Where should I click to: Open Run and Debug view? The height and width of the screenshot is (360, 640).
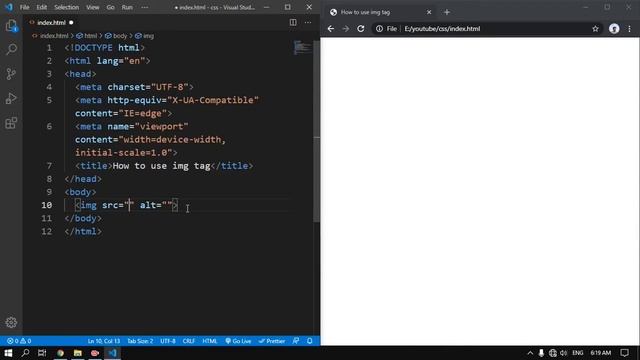11,98
